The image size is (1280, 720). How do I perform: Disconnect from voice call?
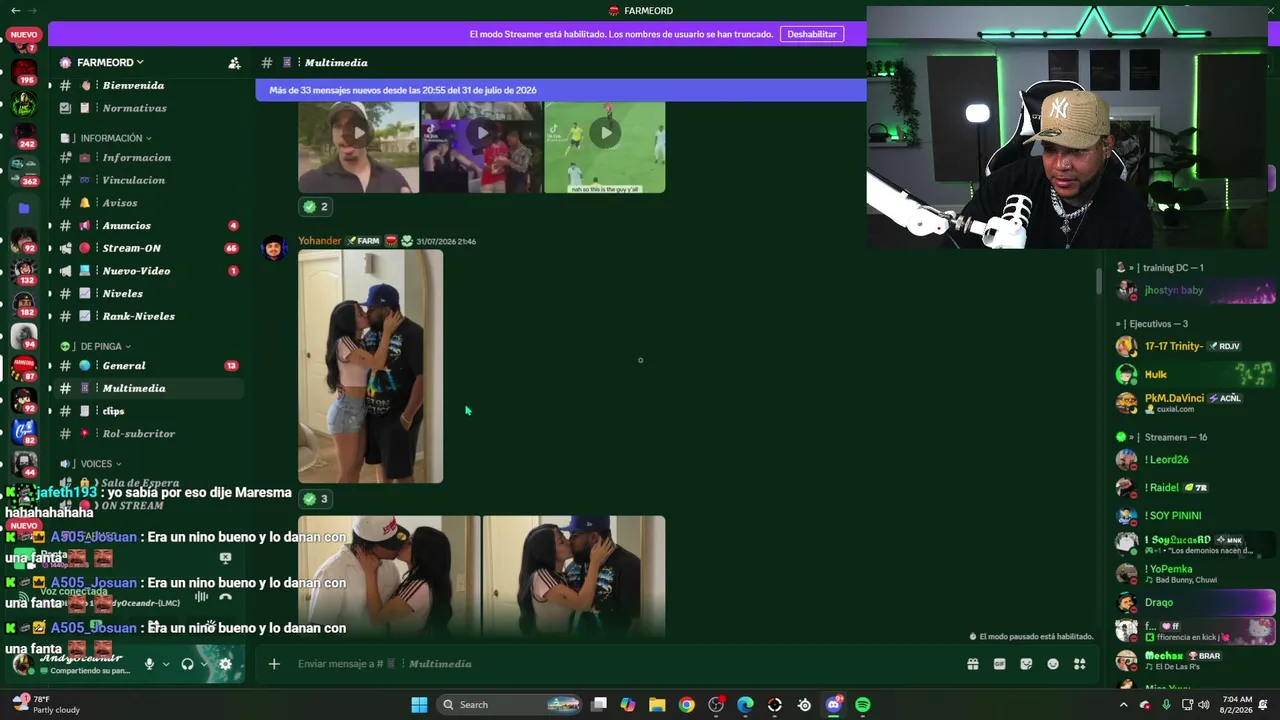point(226,597)
